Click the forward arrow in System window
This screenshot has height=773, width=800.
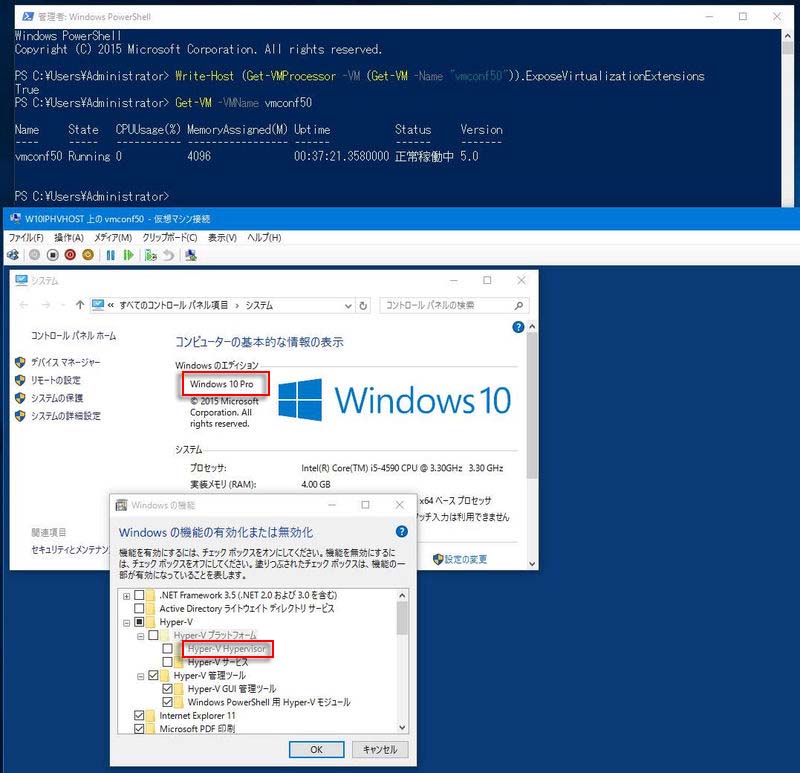[x=46, y=305]
